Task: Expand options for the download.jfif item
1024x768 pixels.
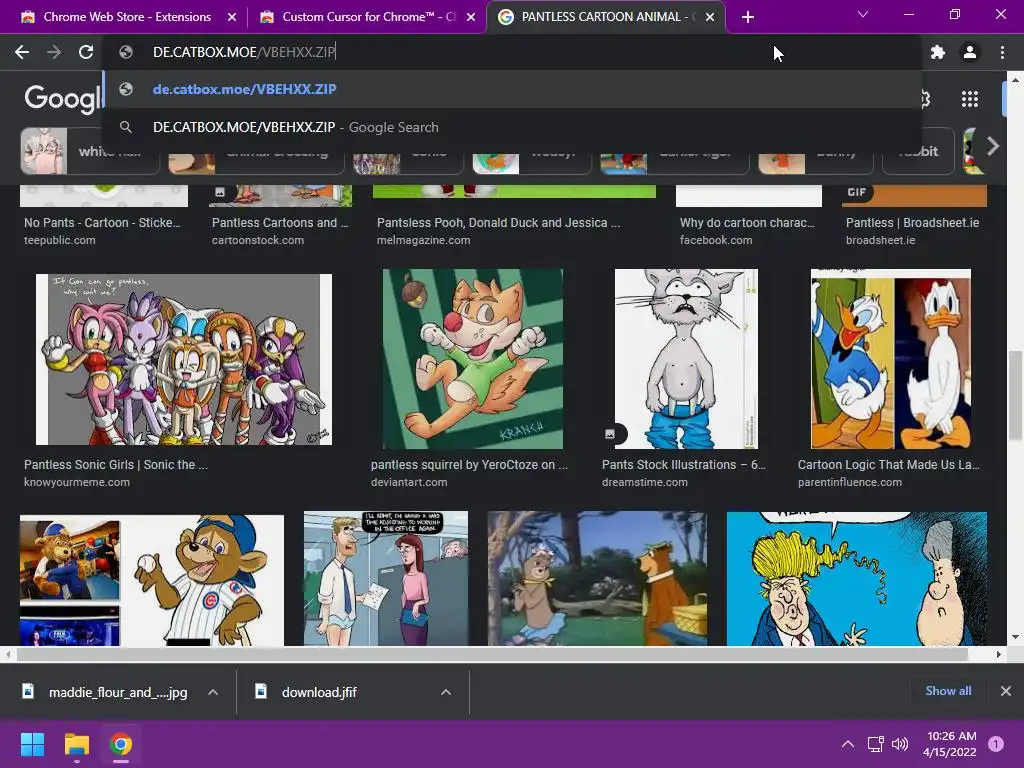Action: (446, 692)
